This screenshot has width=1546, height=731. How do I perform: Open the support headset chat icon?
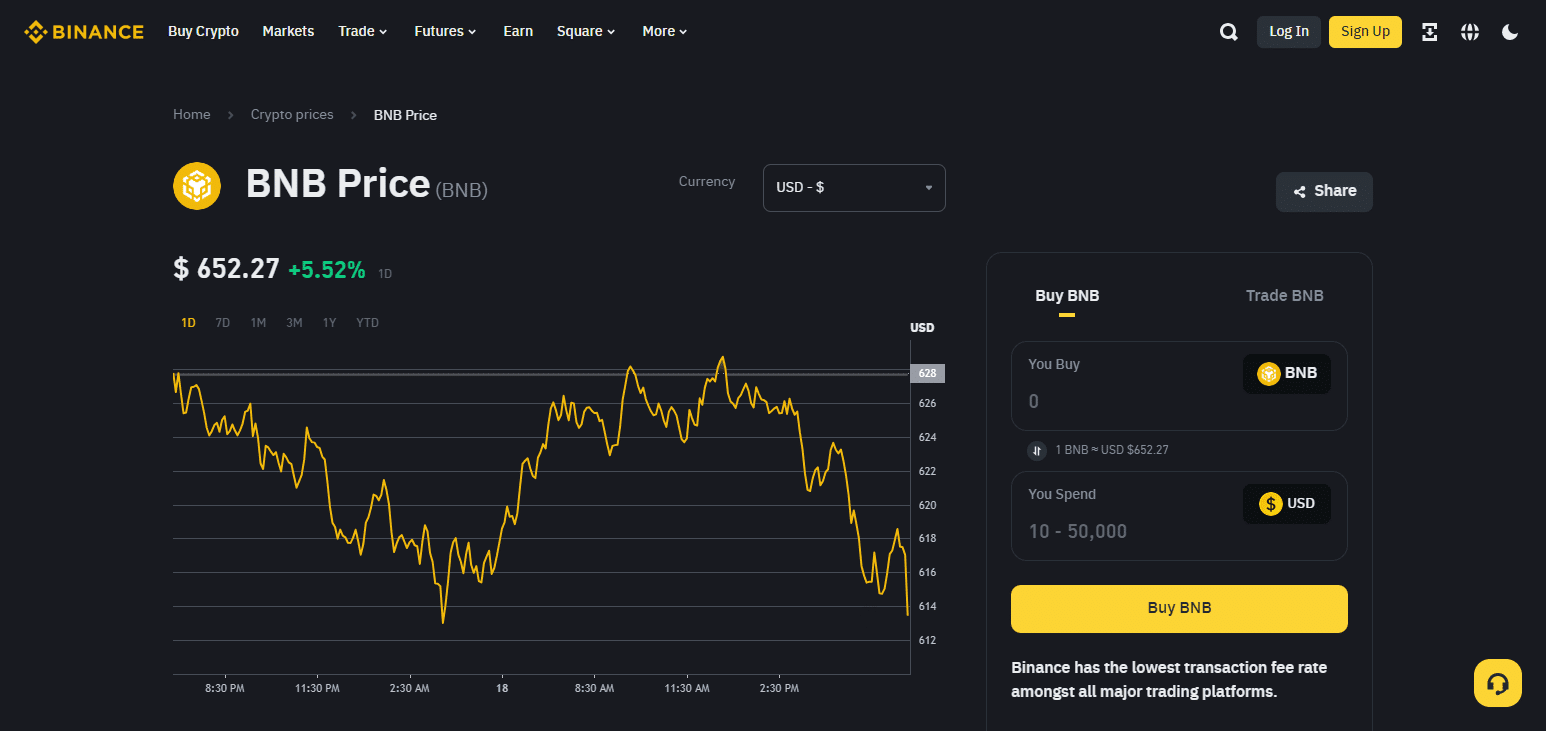pyautogui.click(x=1498, y=683)
